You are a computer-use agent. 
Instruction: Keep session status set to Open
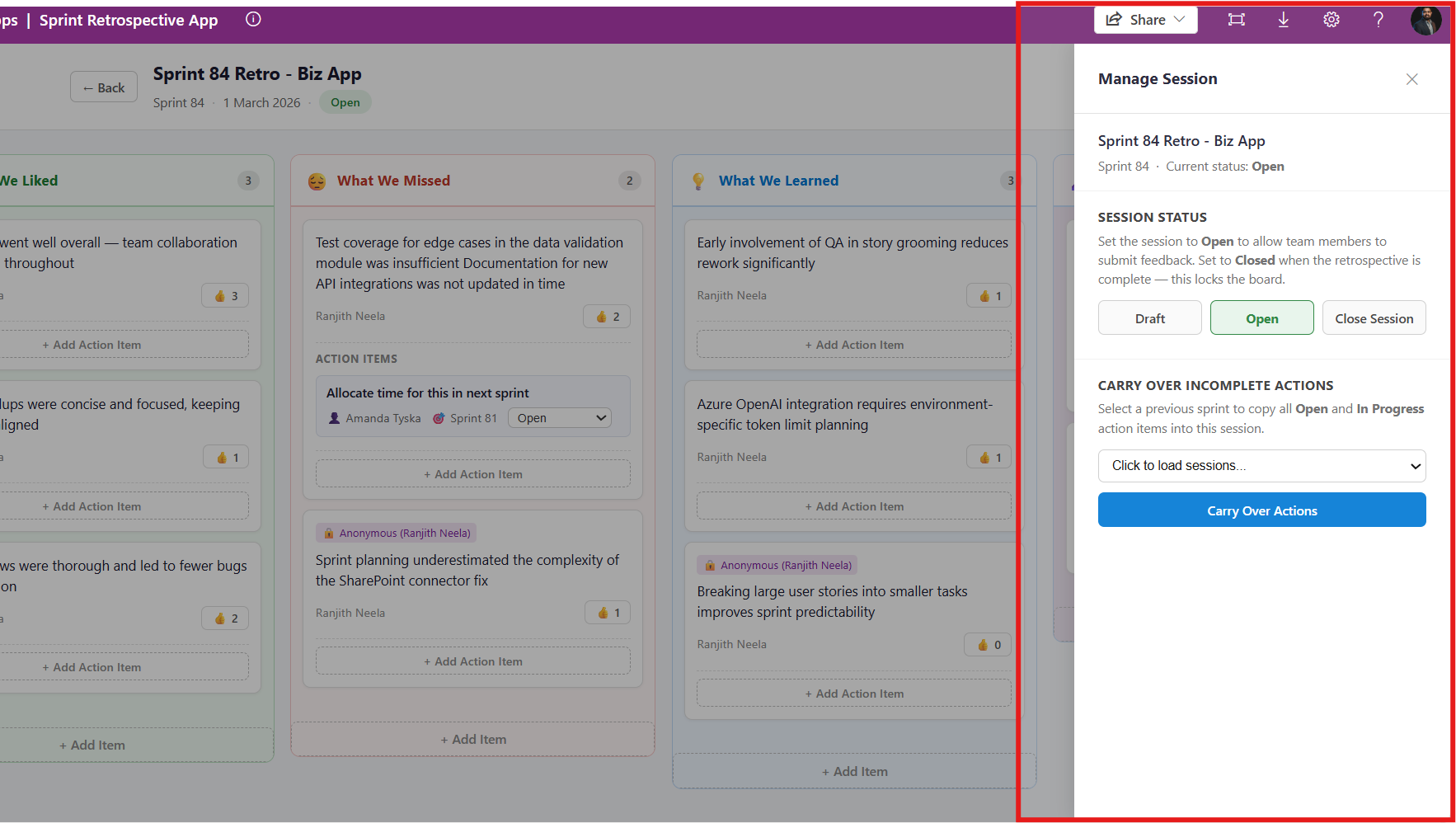[1261, 317]
